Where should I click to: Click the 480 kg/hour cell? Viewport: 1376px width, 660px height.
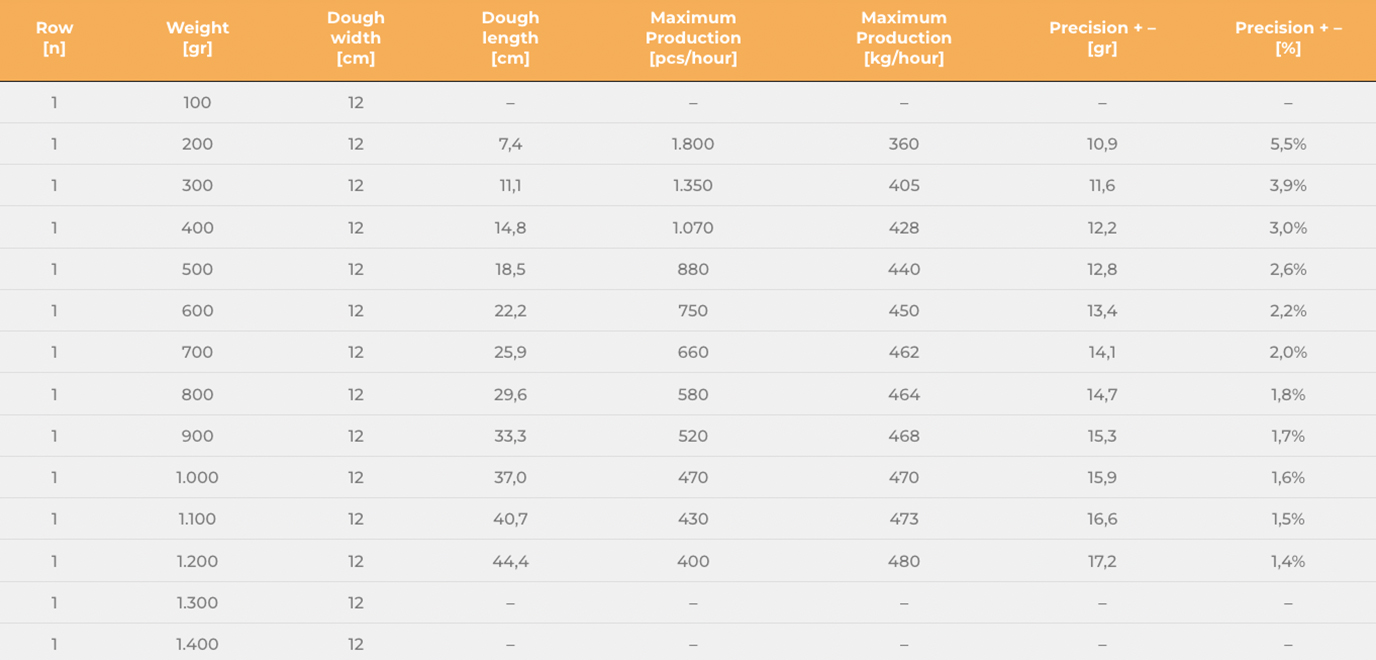(903, 562)
